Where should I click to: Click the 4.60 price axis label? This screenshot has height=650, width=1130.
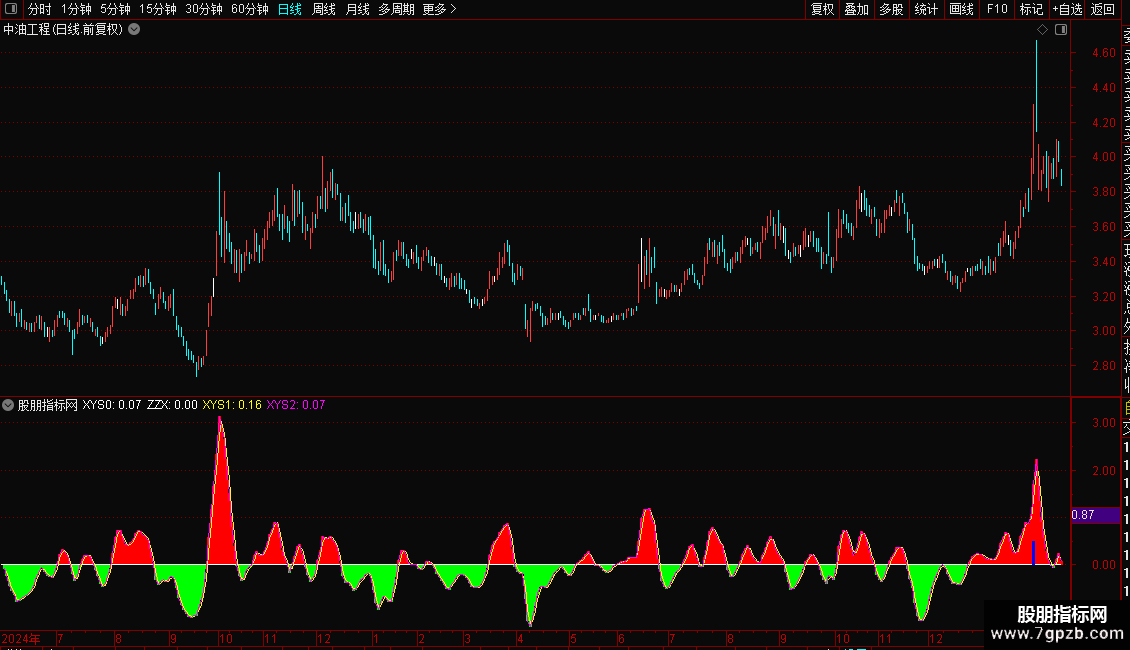(1103, 53)
